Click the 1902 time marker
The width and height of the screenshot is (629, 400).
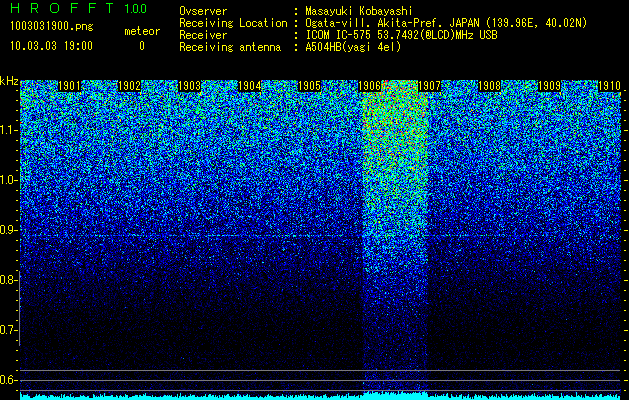(129, 86)
